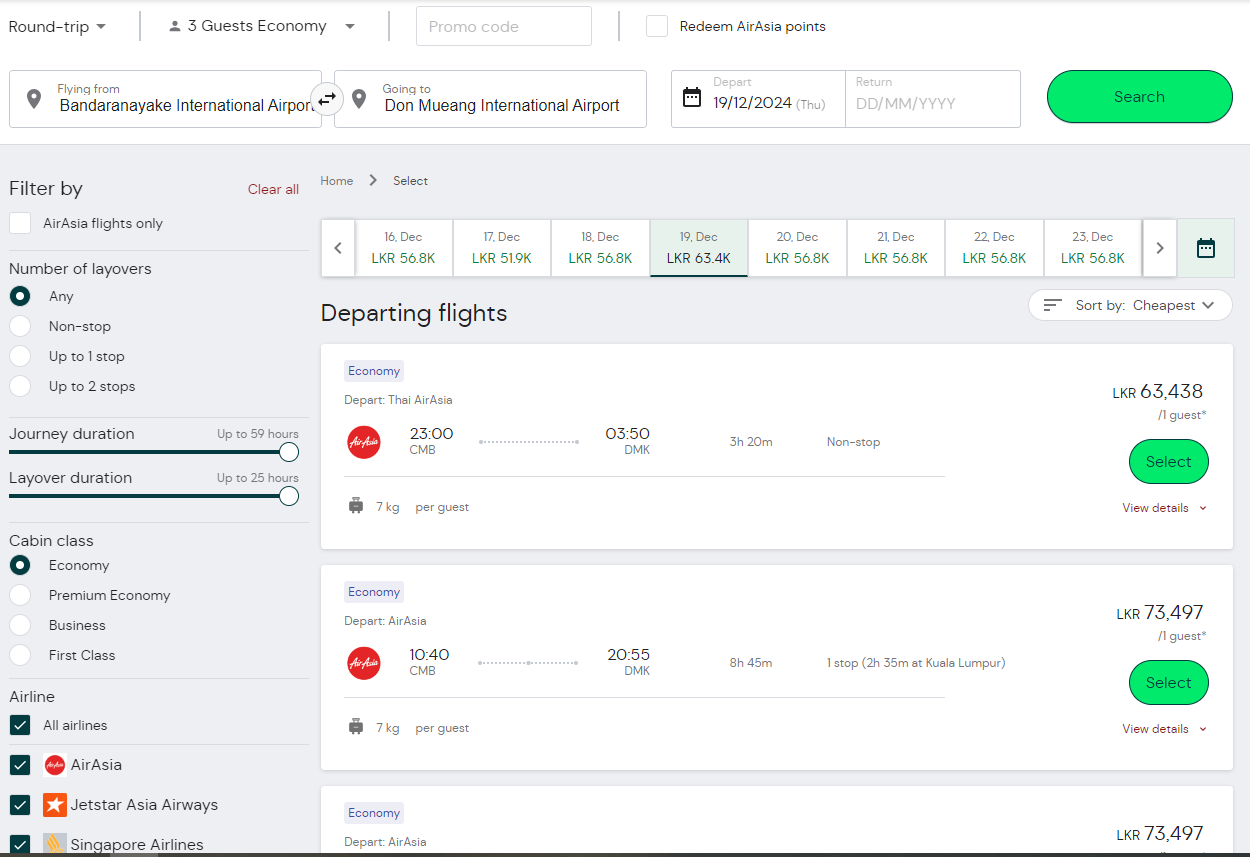Viewport: 1250px width, 857px height.
Task: Select the 20 Dec date tab
Action: pyautogui.click(x=797, y=248)
